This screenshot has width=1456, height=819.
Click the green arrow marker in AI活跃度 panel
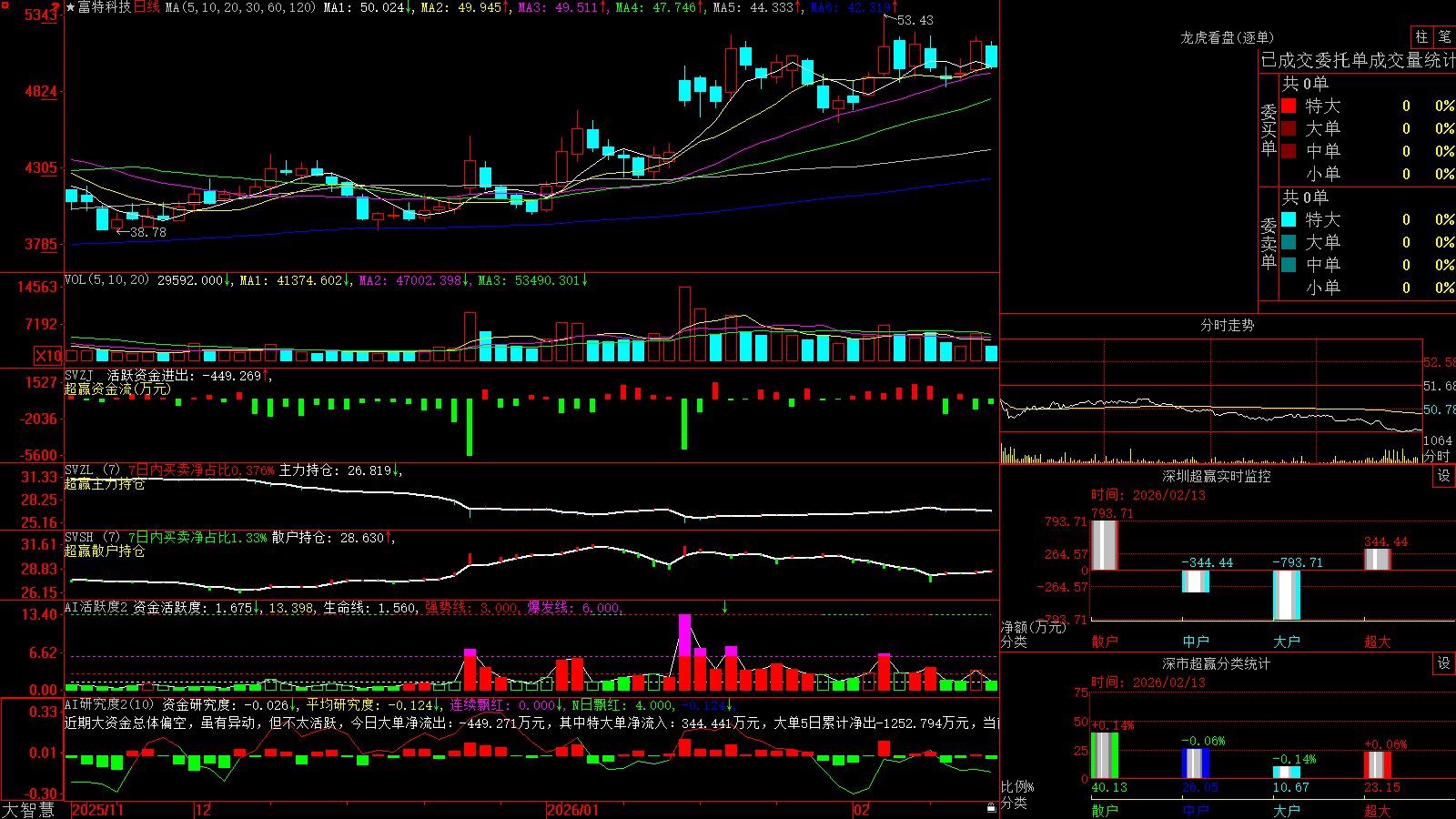(725, 606)
